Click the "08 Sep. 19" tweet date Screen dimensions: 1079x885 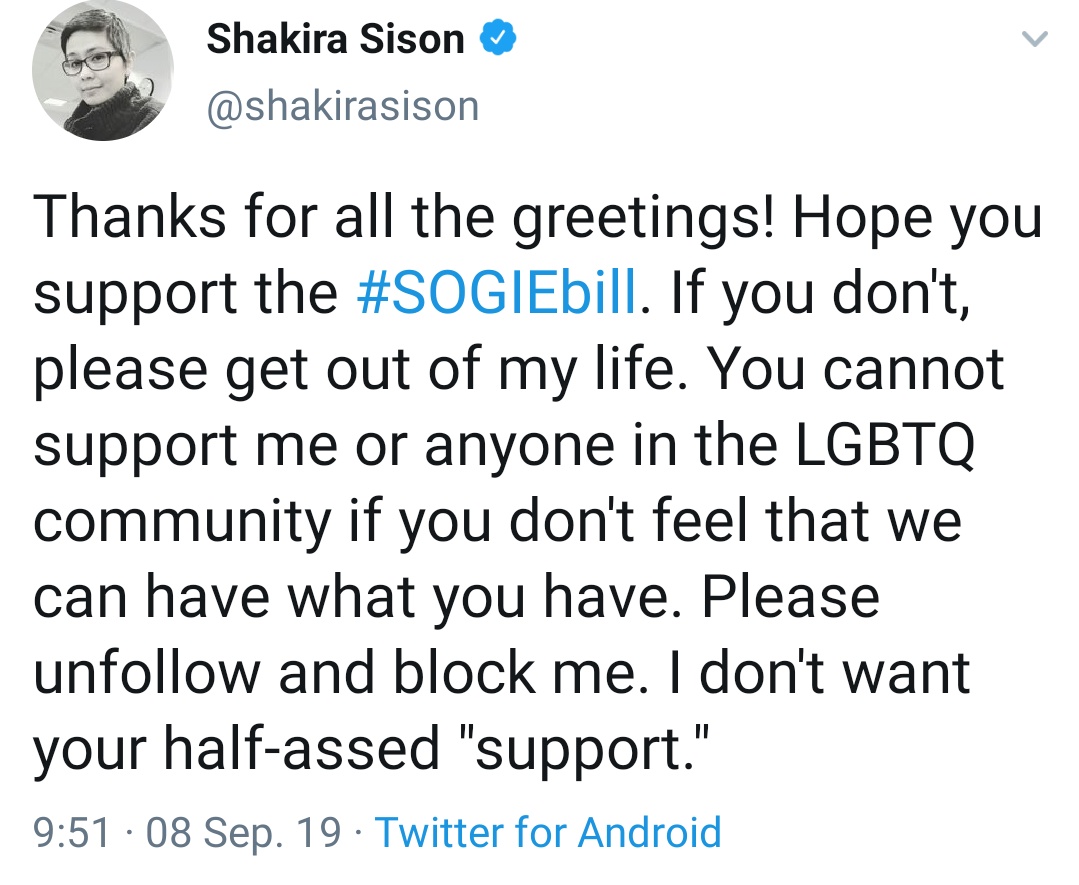243,832
